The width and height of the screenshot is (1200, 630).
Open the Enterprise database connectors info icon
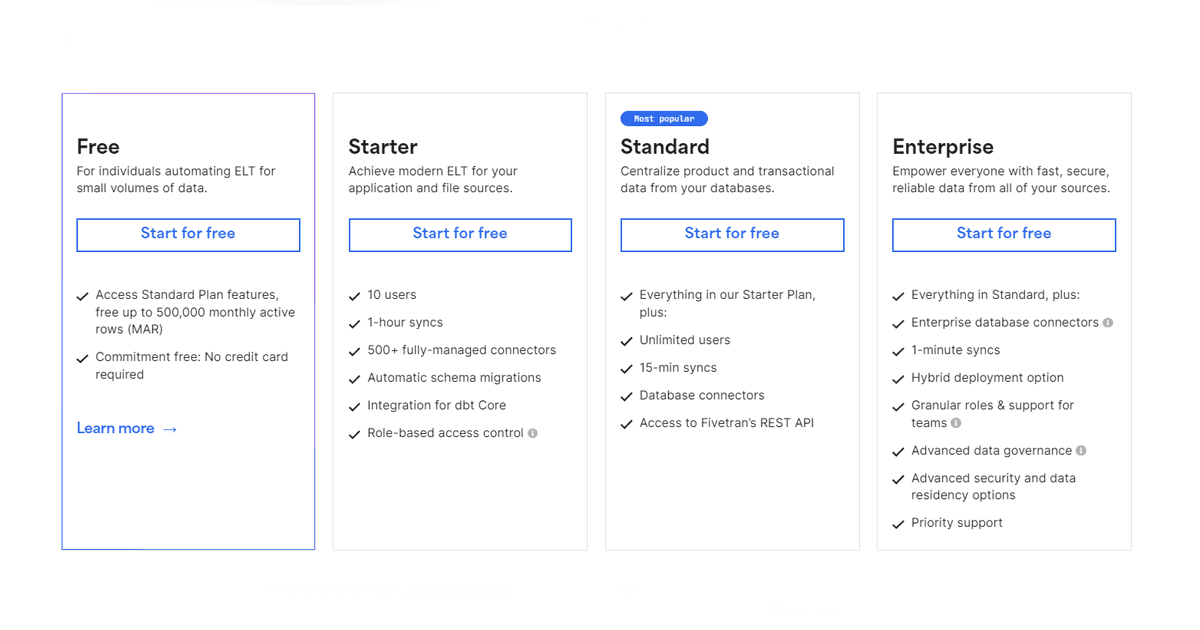click(x=1108, y=323)
